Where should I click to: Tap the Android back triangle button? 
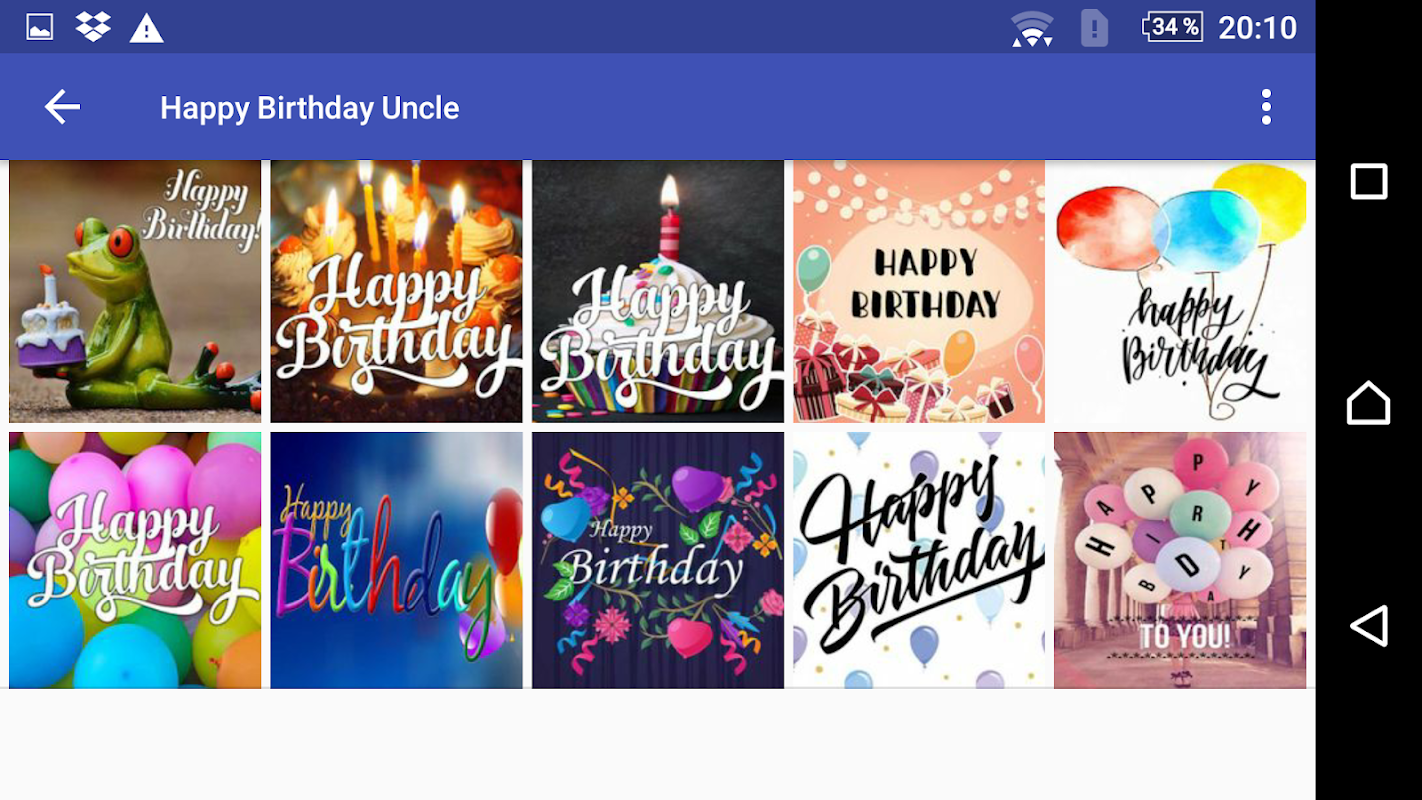tap(1369, 626)
